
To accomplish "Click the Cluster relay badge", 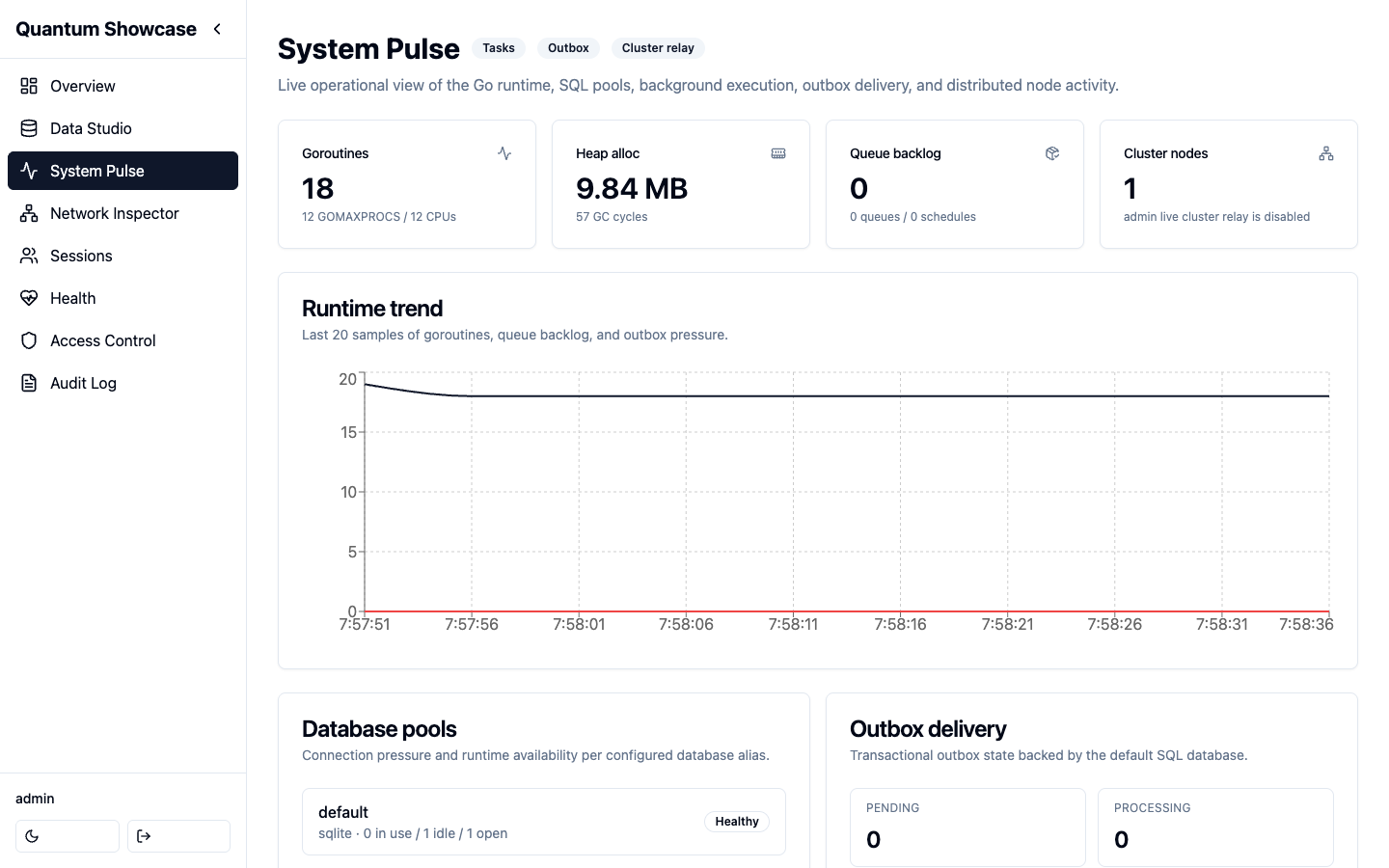I will tap(658, 48).
